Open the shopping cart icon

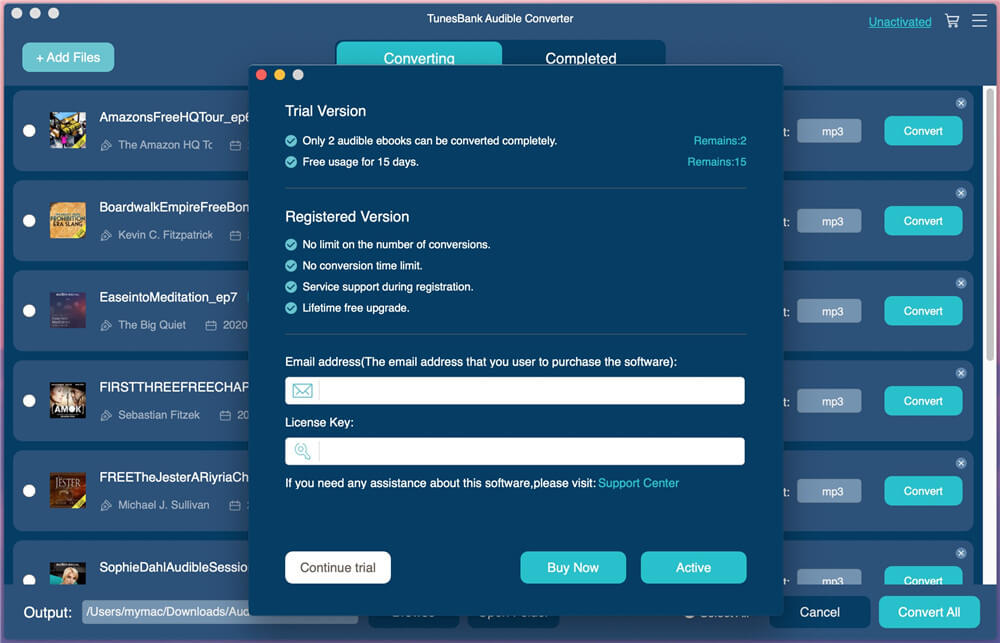pos(952,21)
